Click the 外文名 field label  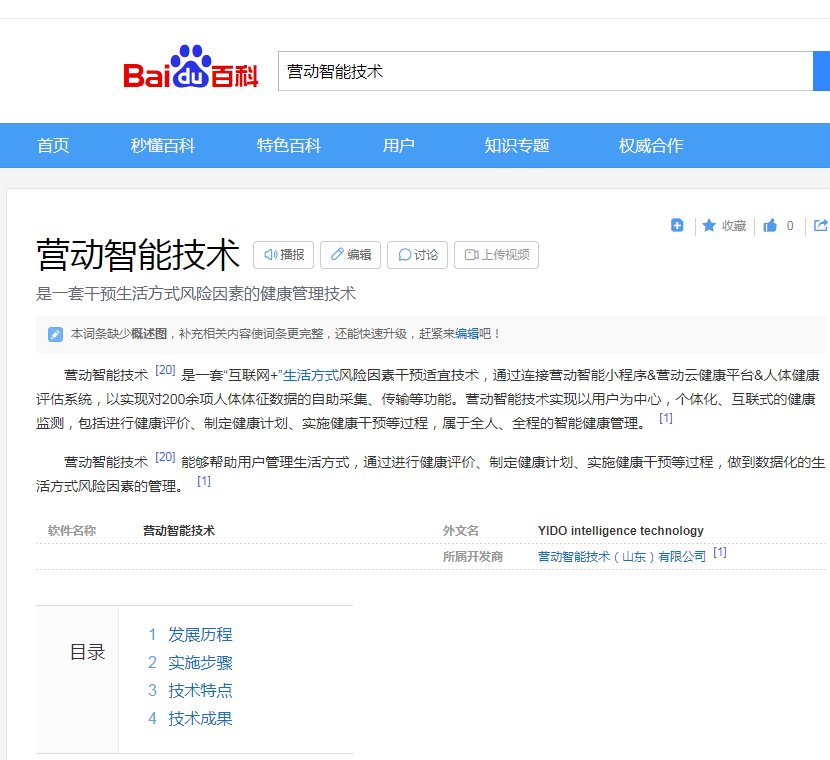tap(461, 531)
